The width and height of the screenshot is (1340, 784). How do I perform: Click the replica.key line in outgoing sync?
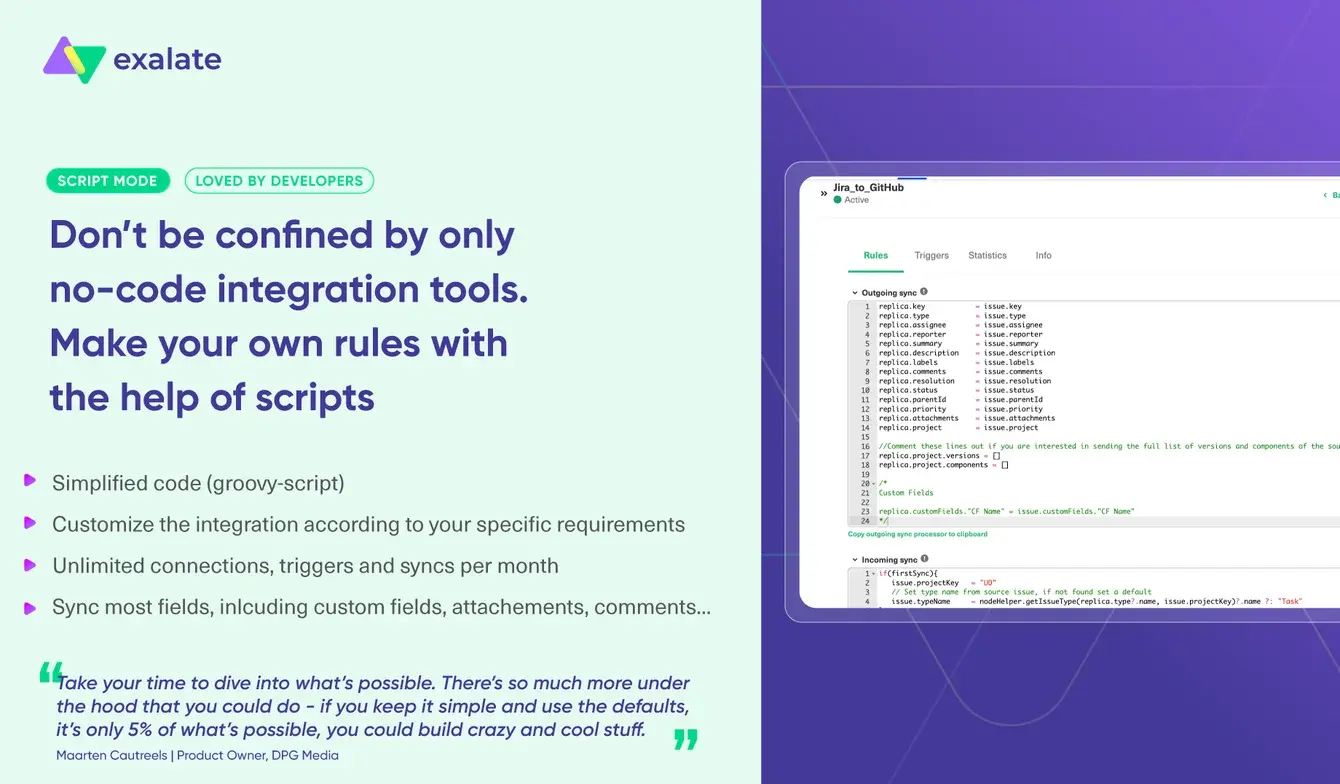click(950, 306)
